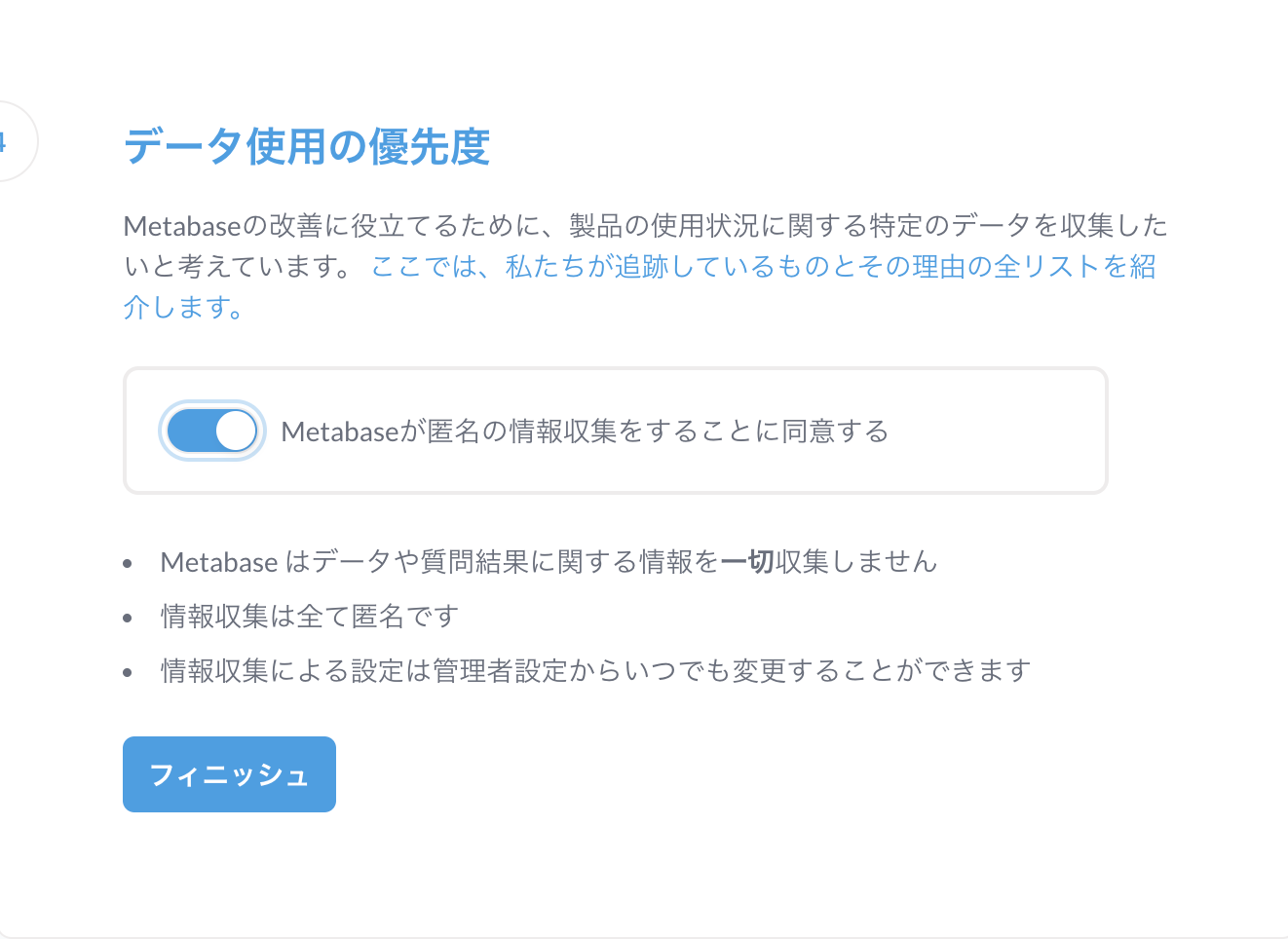The width and height of the screenshot is (1288, 939).
Task: Click the pill-shaped toggle knob
Action: coord(233,430)
